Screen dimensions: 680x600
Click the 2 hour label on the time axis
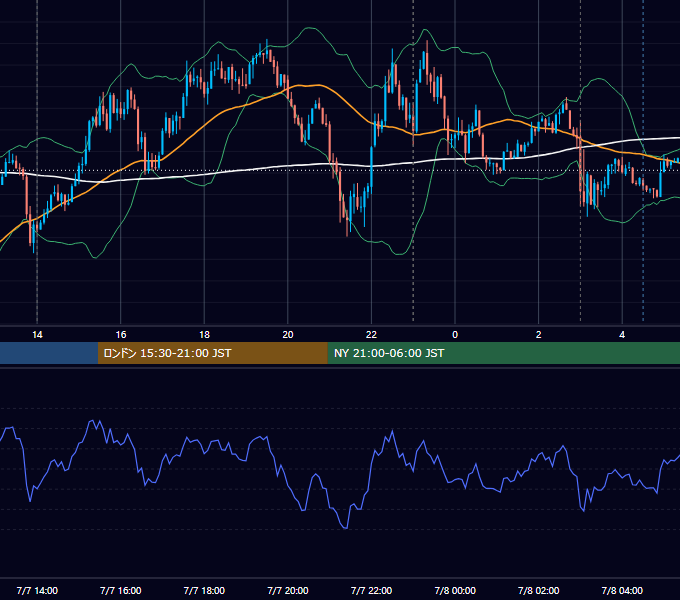click(x=539, y=335)
